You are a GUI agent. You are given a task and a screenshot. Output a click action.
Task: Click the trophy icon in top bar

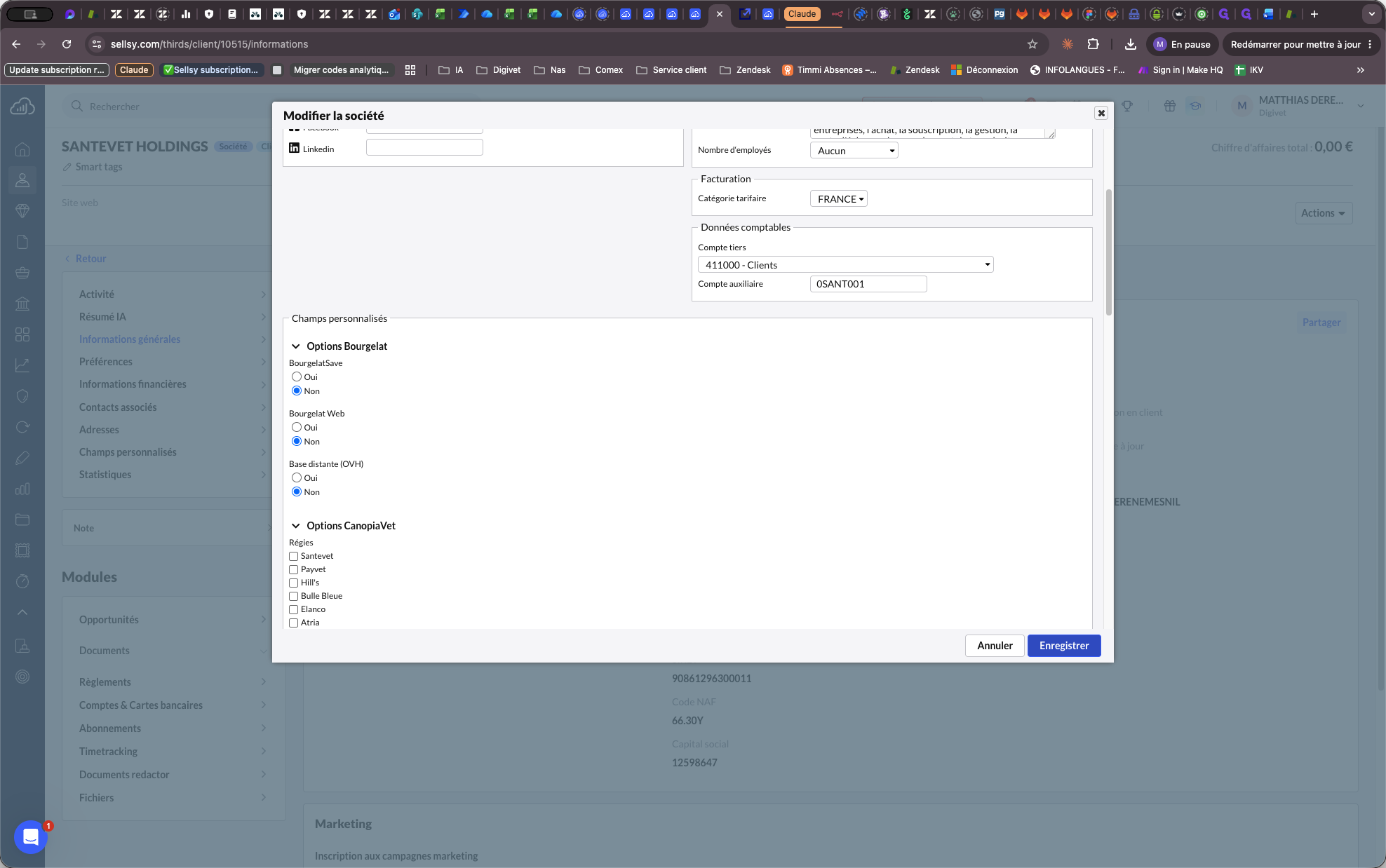(x=1127, y=106)
